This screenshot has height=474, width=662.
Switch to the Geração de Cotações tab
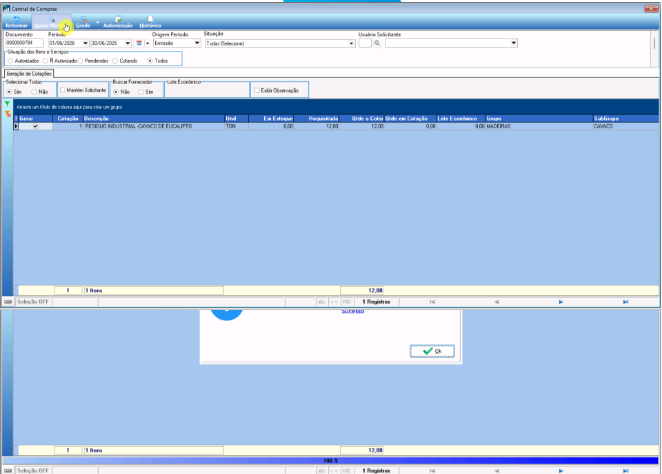point(29,74)
